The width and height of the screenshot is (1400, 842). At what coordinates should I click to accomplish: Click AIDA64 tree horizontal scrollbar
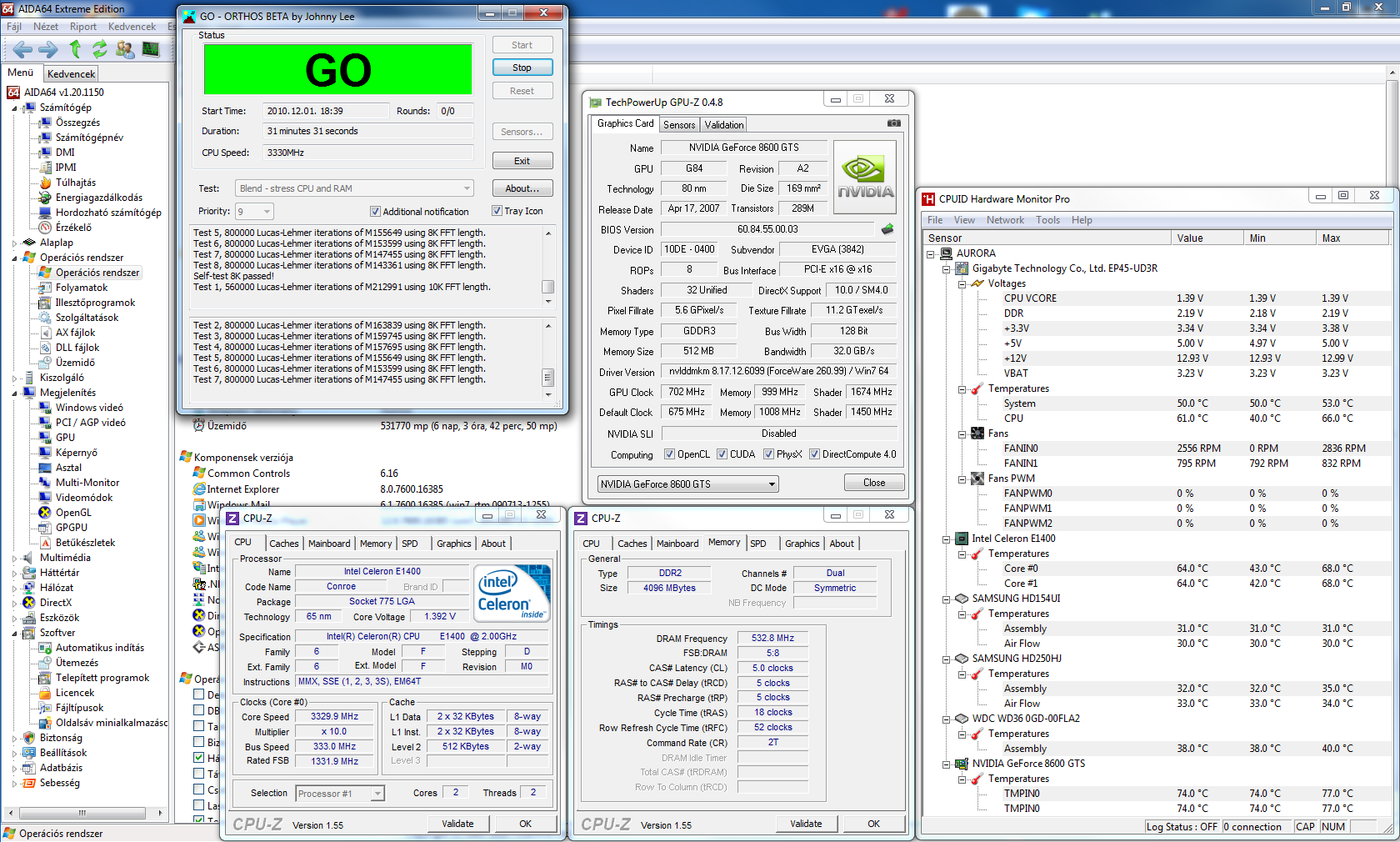[82, 812]
